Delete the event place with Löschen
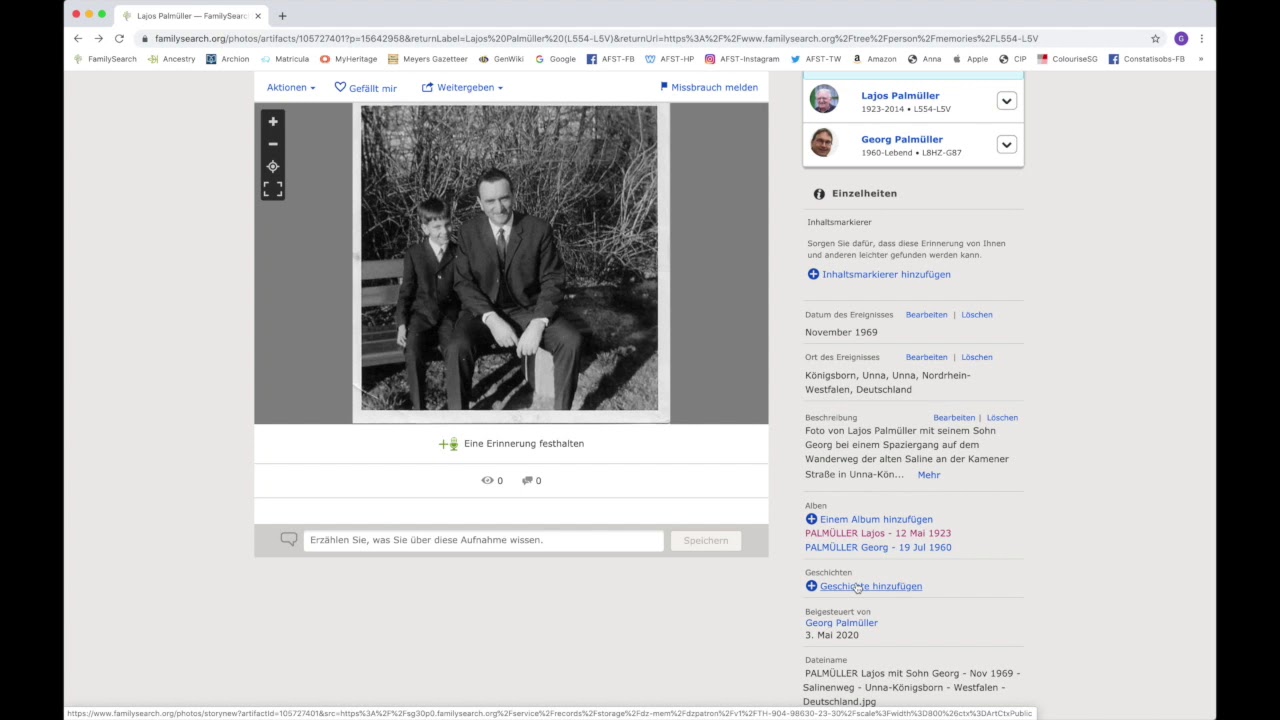This screenshot has width=1280, height=720. pyautogui.click(x=977, y=357)
